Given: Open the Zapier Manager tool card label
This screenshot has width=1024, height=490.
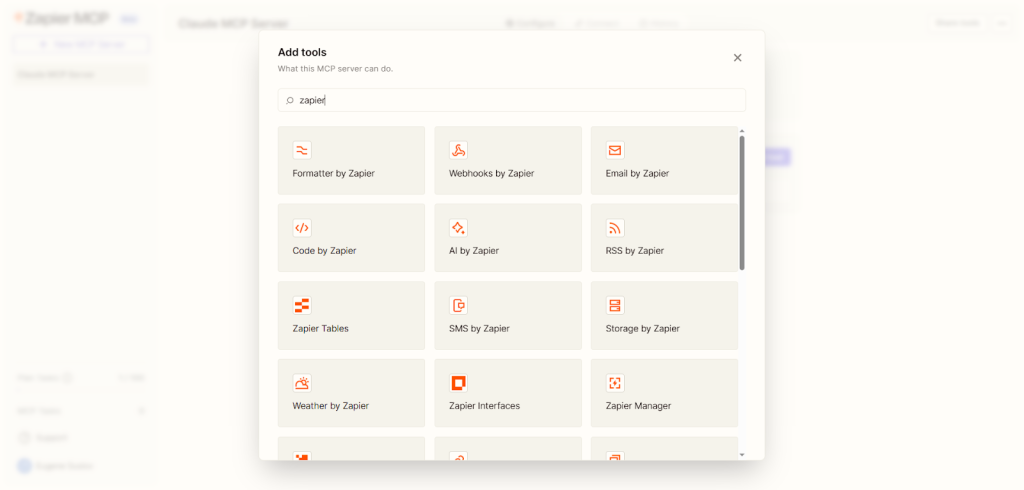Looking at the screenshot, I should (638, 406).
